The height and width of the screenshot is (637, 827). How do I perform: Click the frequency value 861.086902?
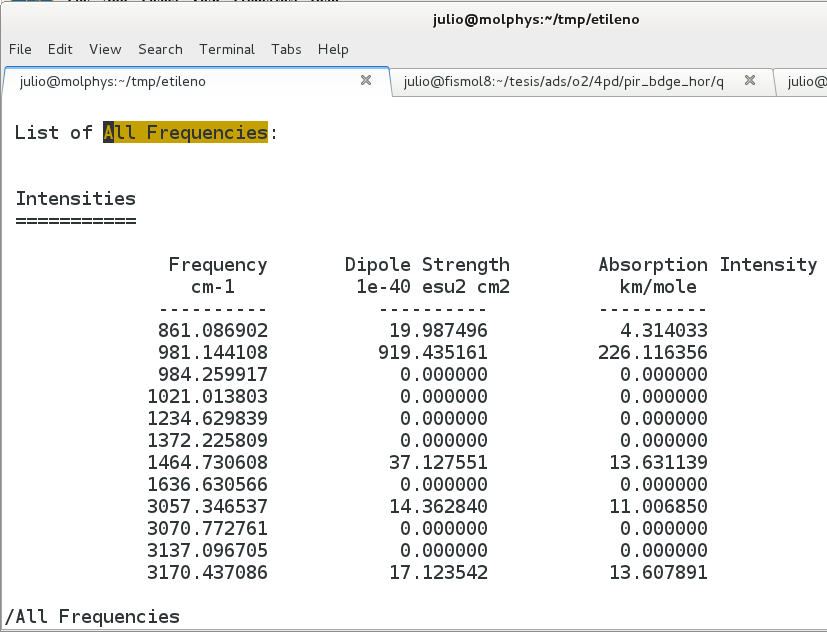pos(212,330)
